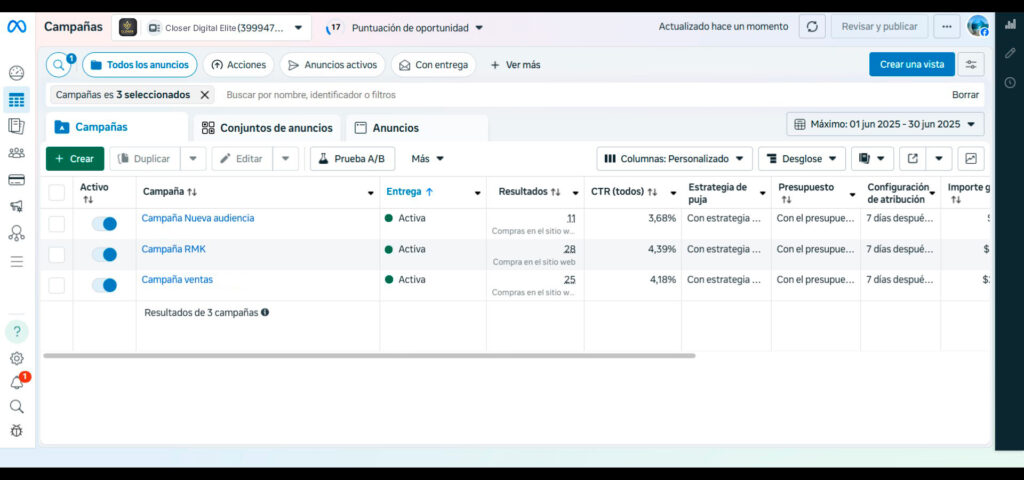Click the green Crear button

[74, 159]
